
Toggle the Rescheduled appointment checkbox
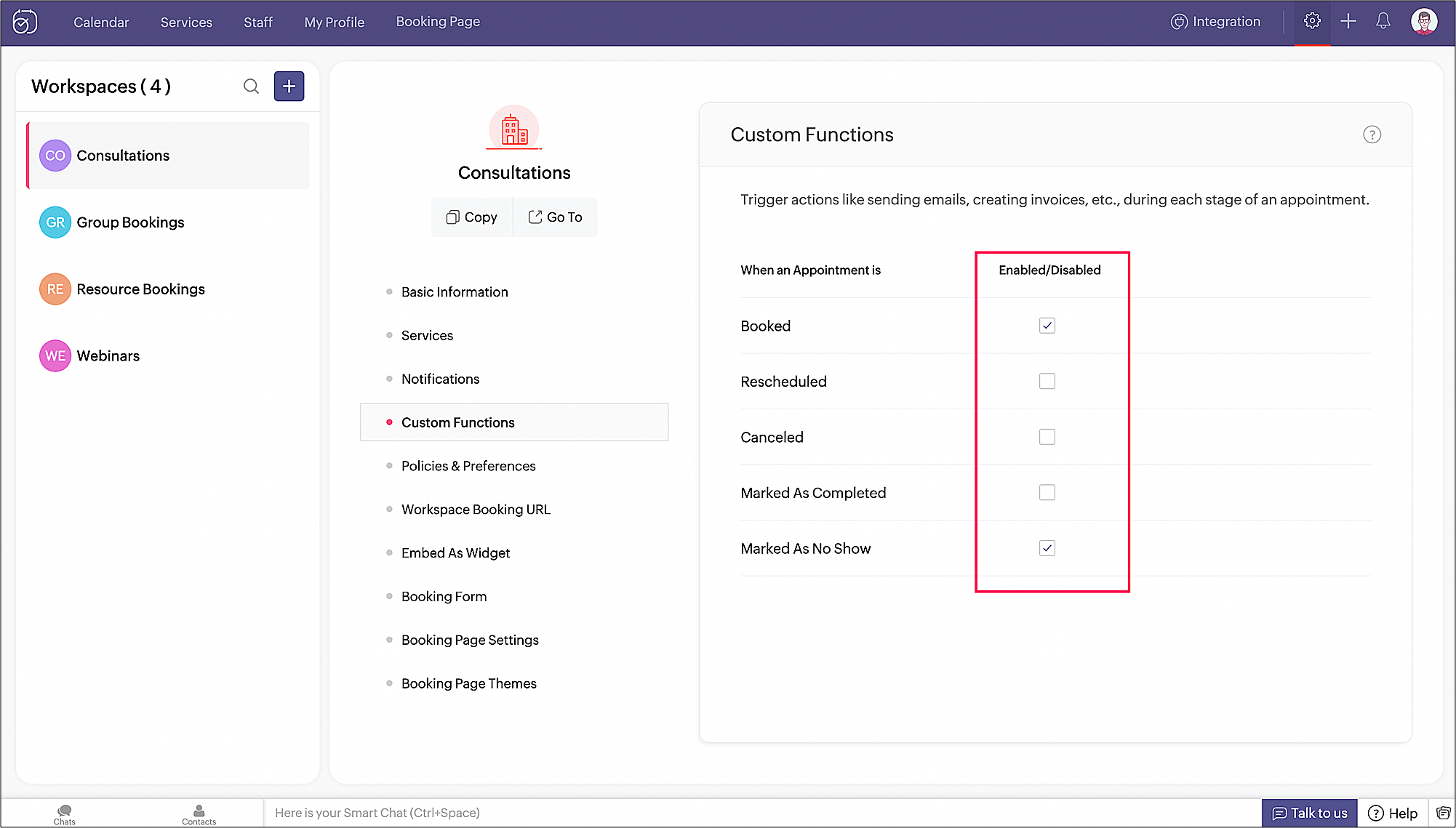point(1047,381)
